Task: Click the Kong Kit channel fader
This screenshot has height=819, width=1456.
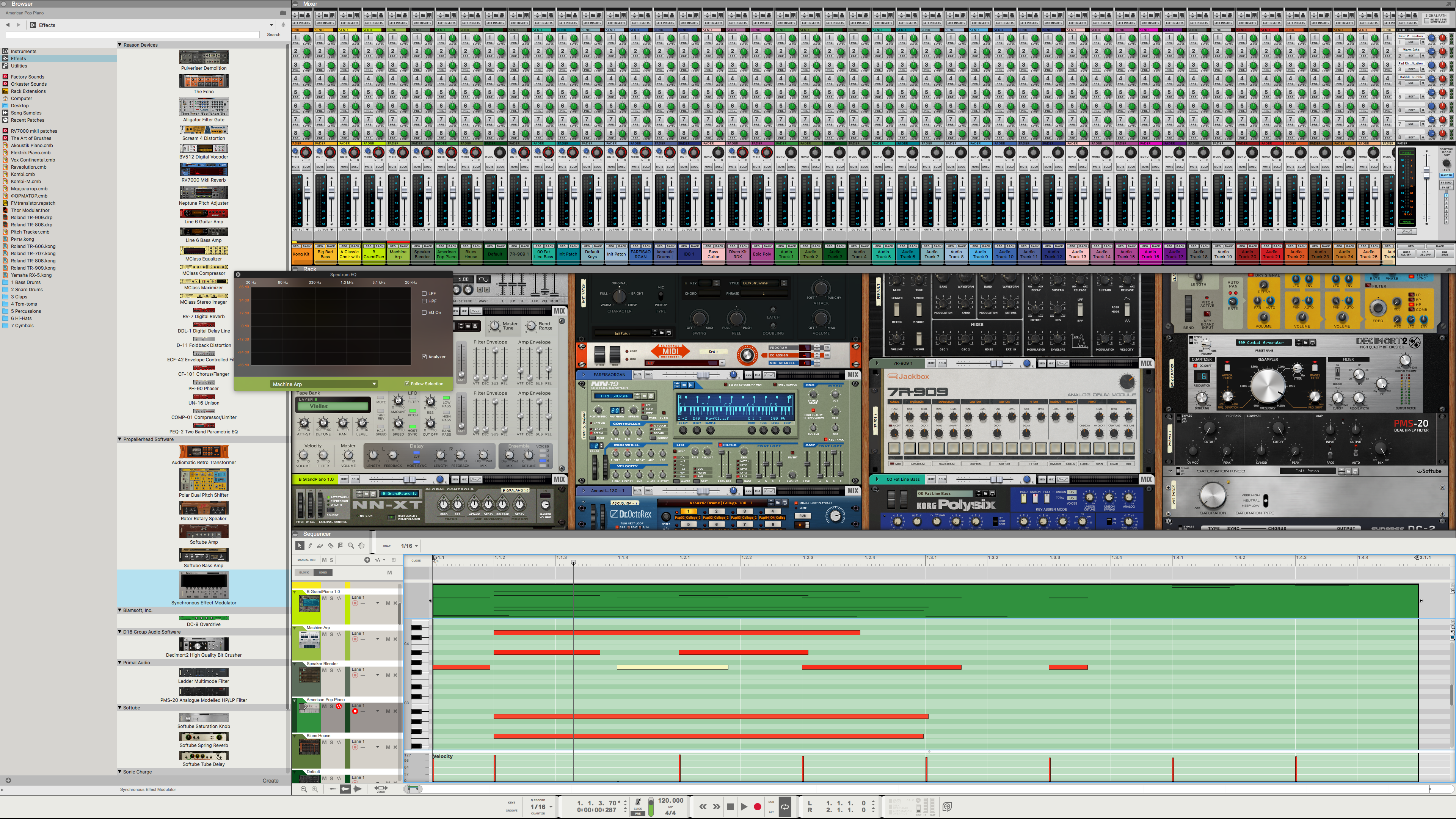Action: click(x=308, y=192)
